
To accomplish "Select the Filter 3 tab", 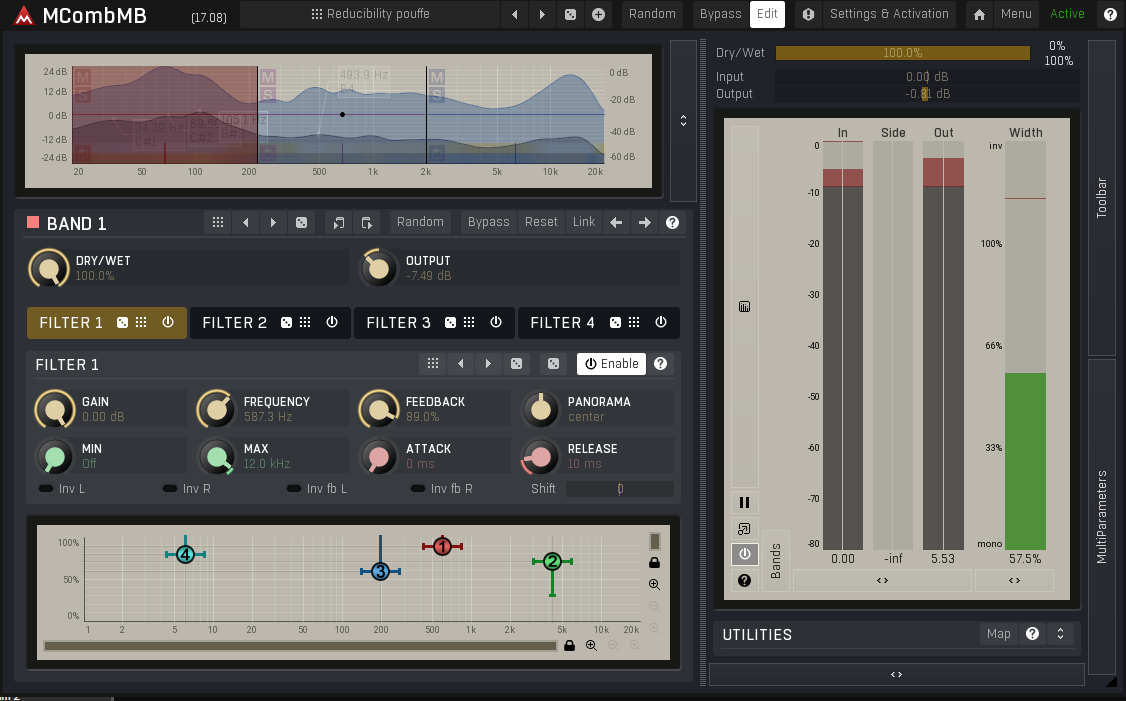I will click(x=434, y=323).
